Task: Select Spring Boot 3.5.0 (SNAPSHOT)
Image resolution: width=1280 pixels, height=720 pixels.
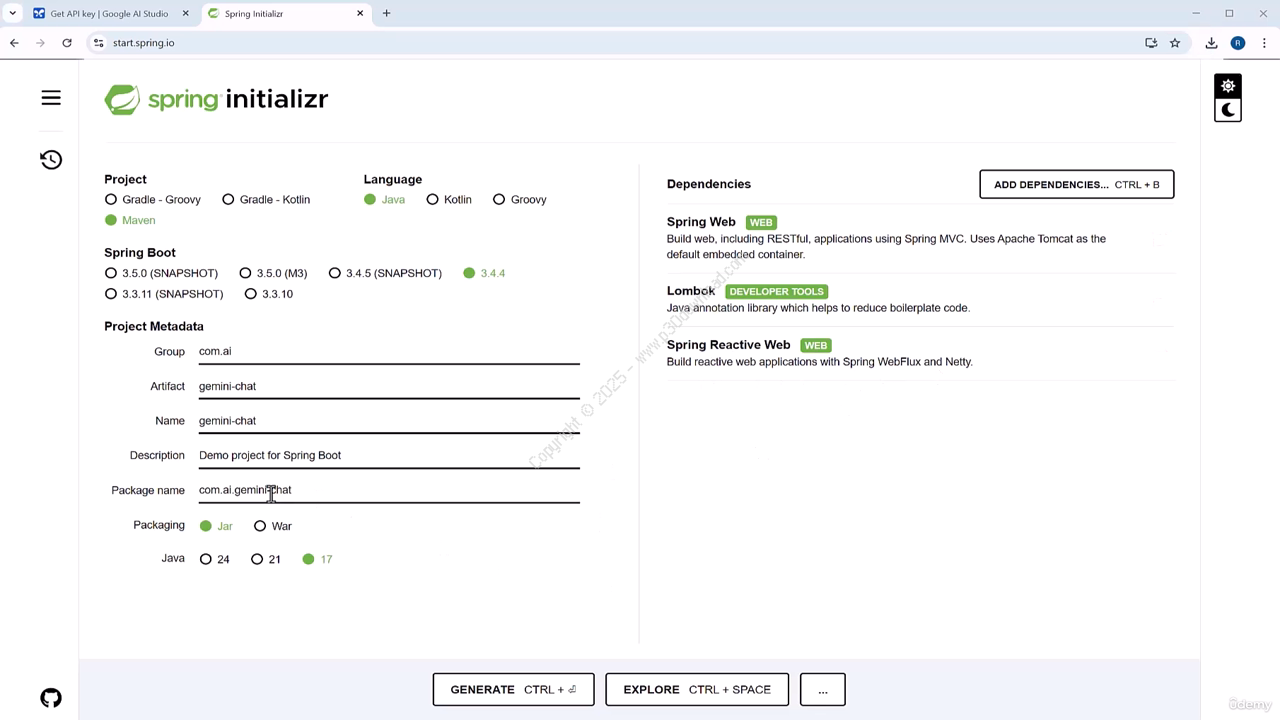Action: point(161,273)
